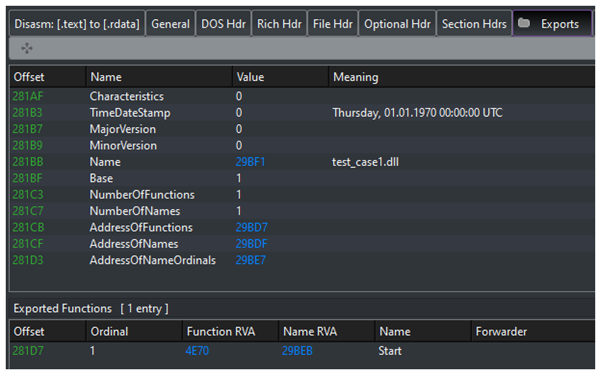600x376 pixels.
Task: Click the Name RVA link 29BEB
Action: click(297, 351)
